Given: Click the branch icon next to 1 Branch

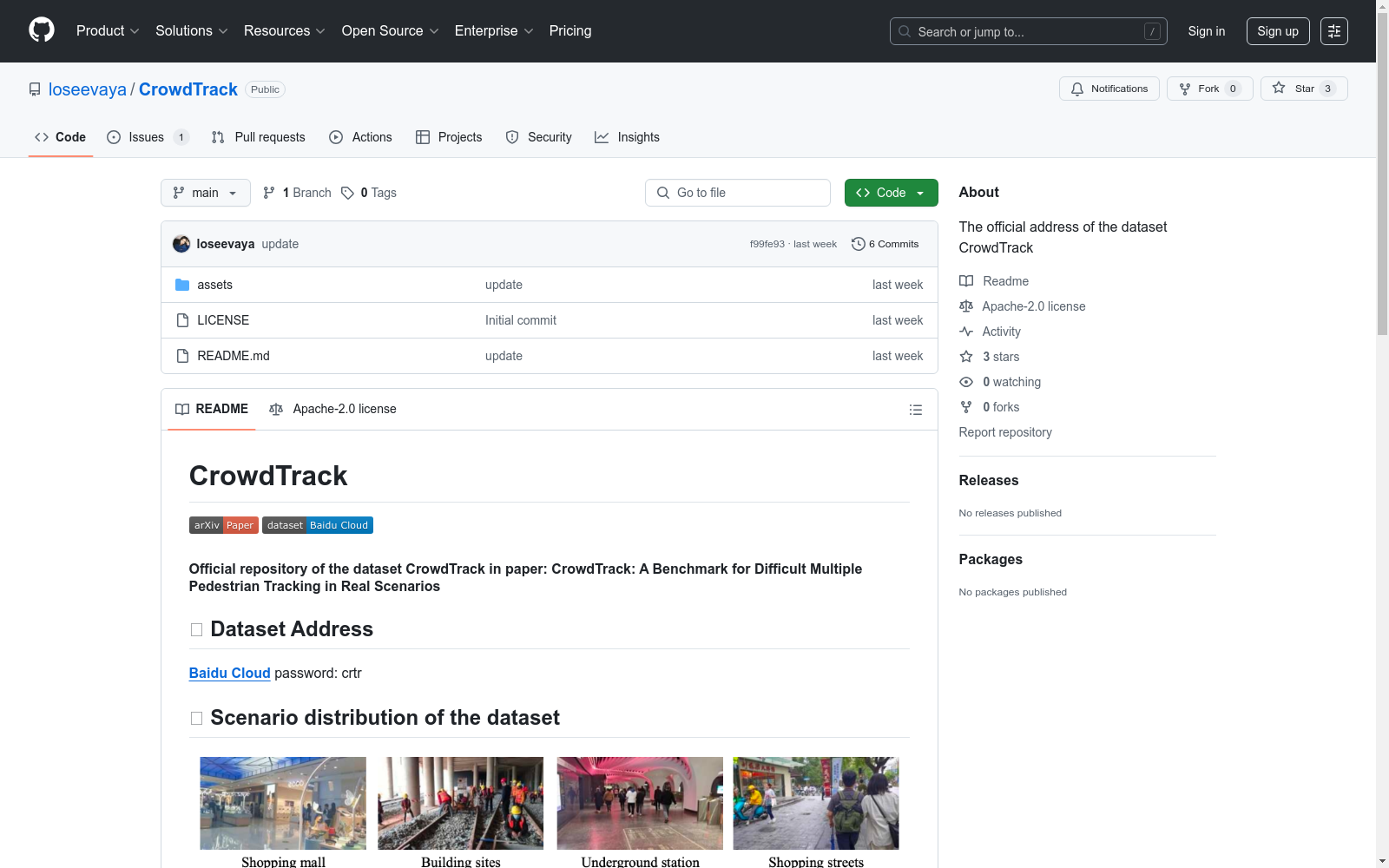Looking at the screenshot, I should (x=269, y=193).
